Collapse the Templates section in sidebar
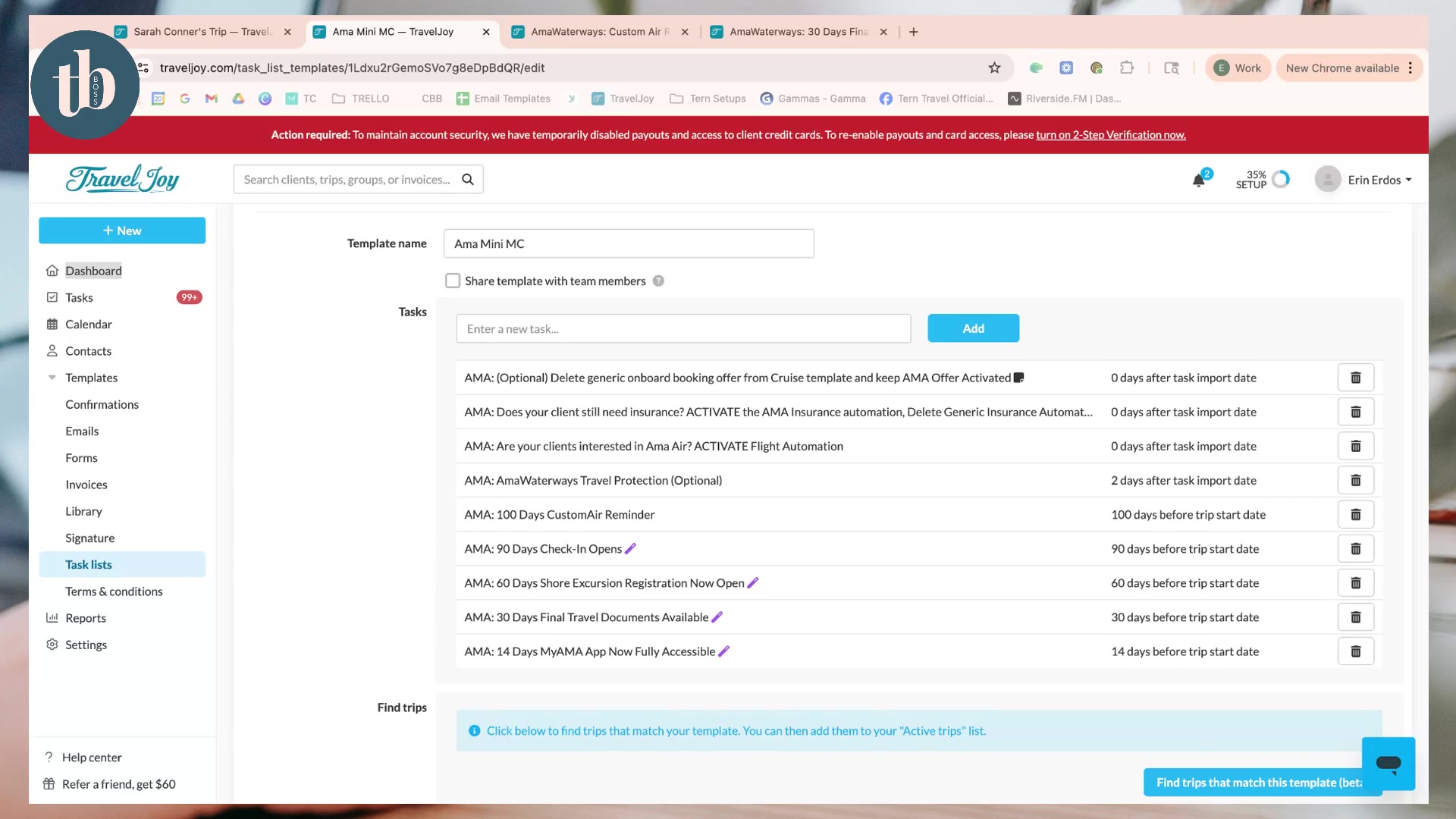Image resolution: width=1456 pixels, height=819 pixels. tap(52, 378)
